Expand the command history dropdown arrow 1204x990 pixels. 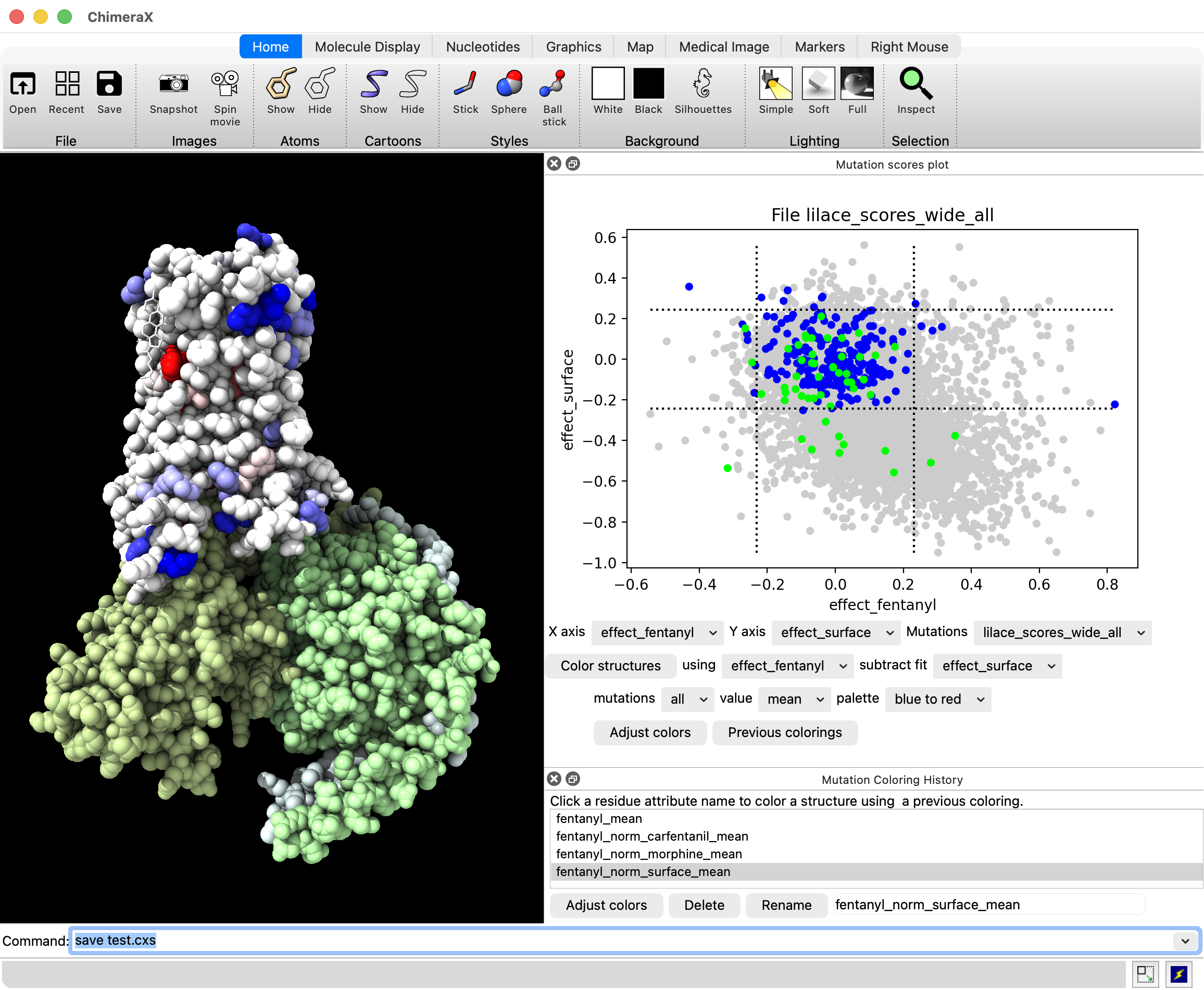[x=1185, y=941]
